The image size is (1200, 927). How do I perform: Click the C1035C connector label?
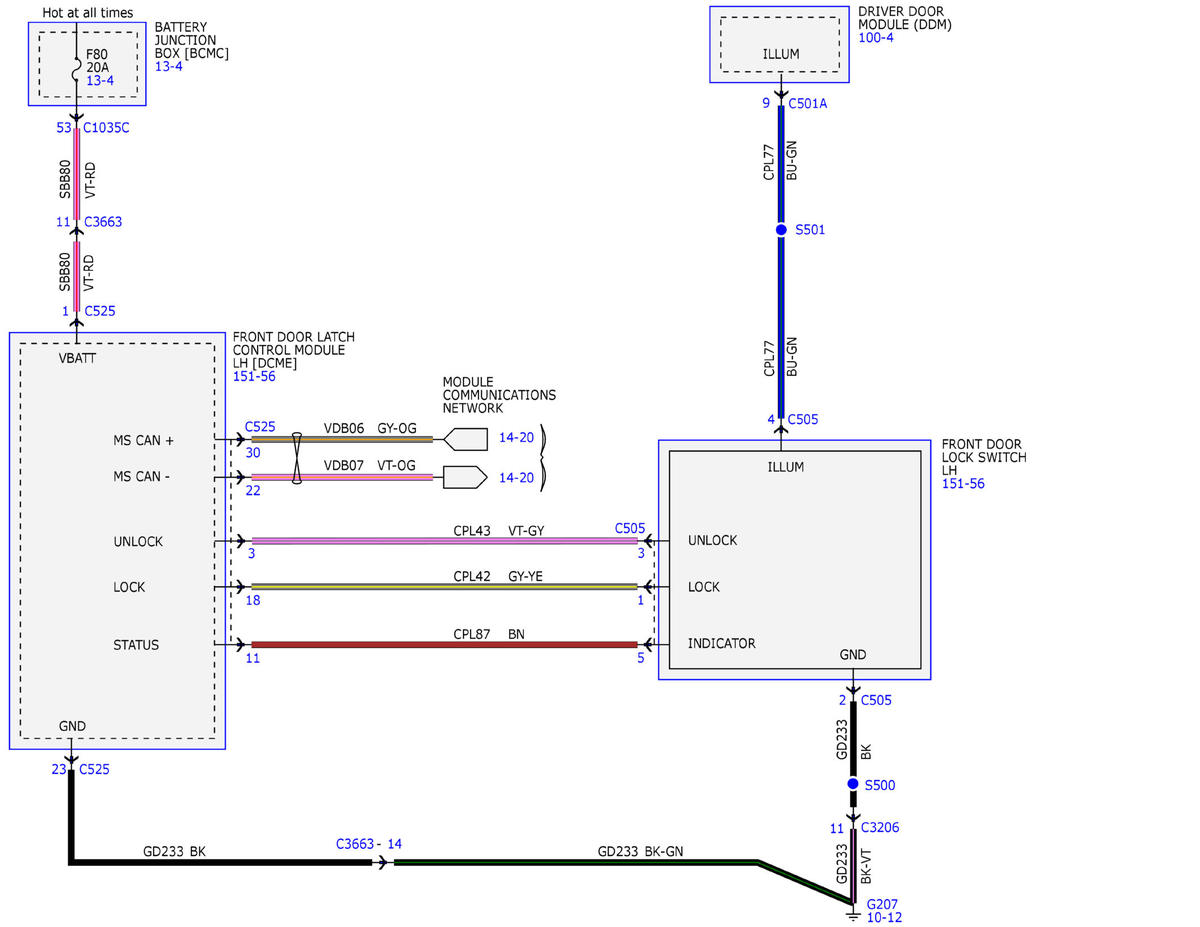pos(107,128)
